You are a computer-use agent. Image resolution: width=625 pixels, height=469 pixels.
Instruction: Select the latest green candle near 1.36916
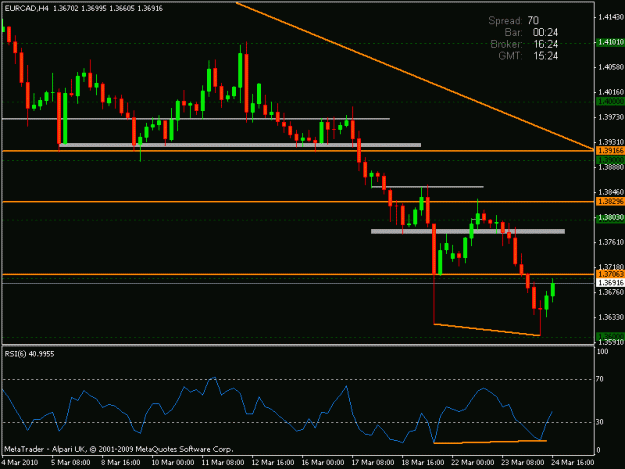(x=553, y=290)
